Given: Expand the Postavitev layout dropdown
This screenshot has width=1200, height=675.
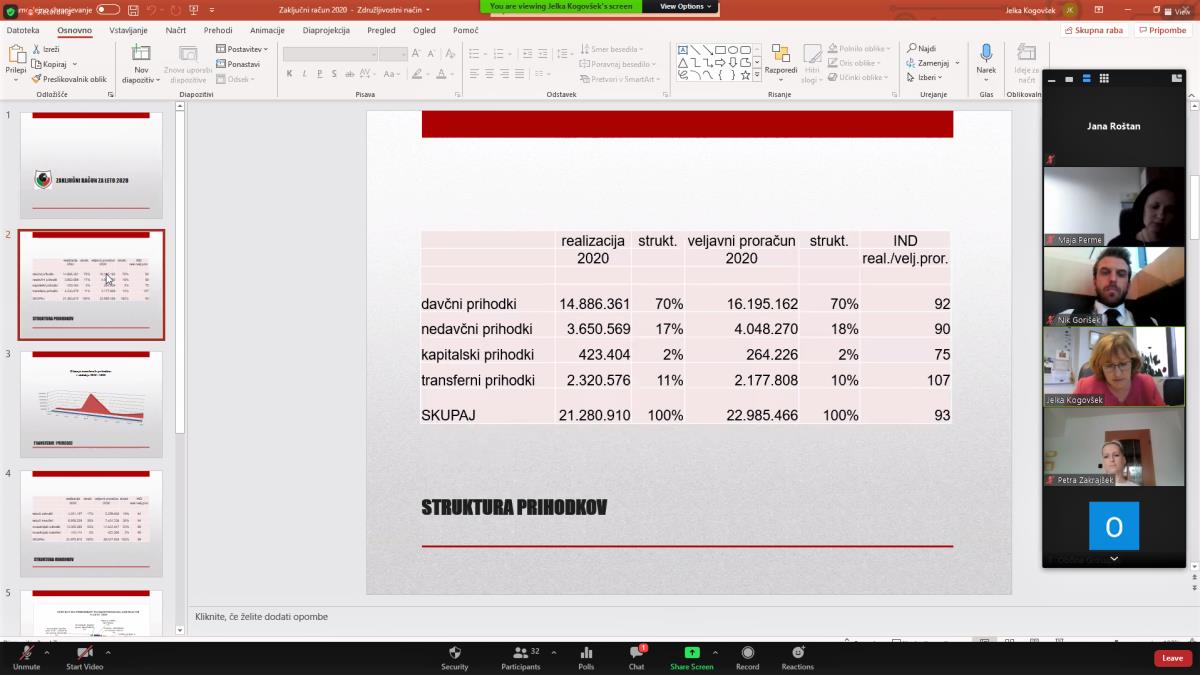Looking at the screenshot, I should point(243,49).
